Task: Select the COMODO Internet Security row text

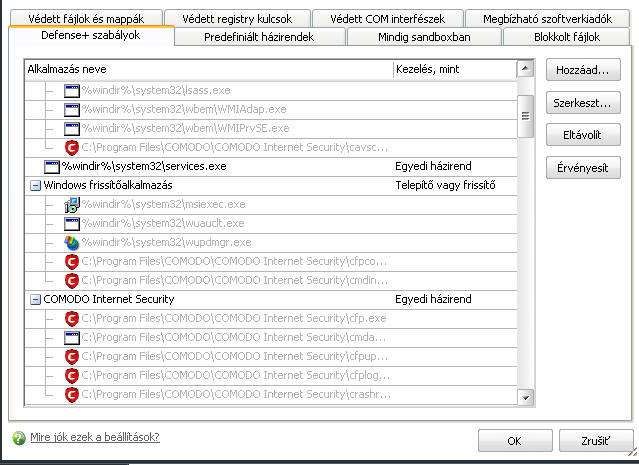Action: pyautogui.click(x=109, y=300)
